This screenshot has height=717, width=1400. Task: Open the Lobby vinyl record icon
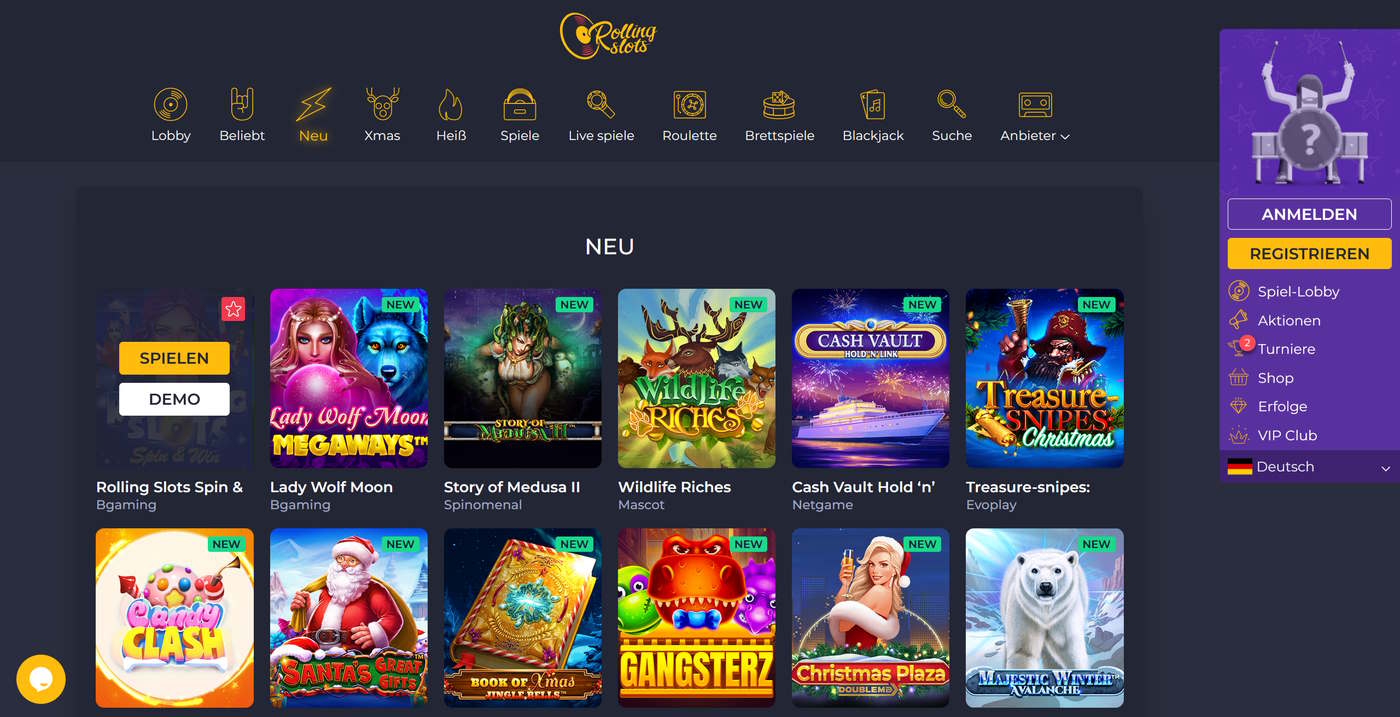[x=170, y=105]
